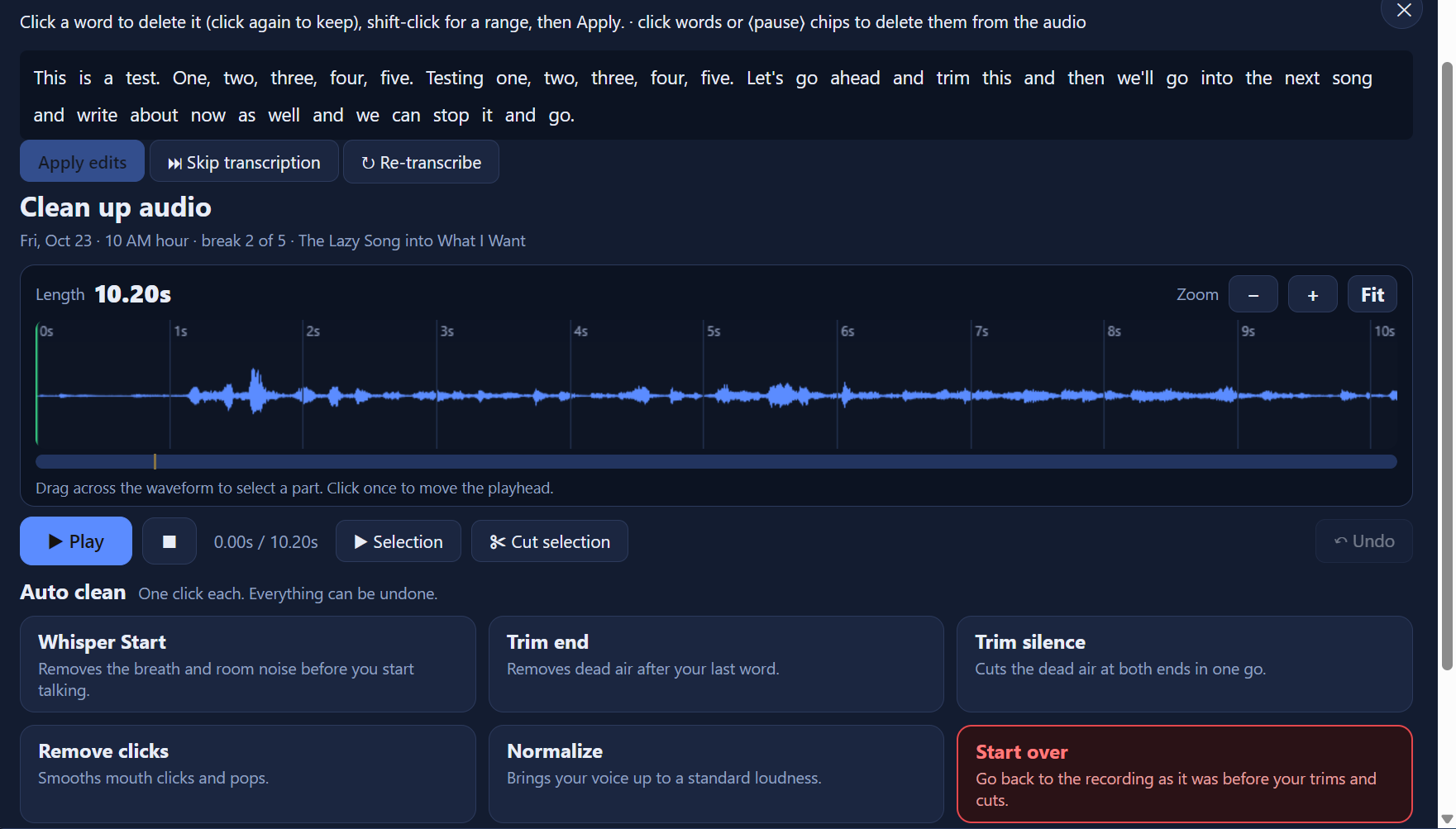1456x829 pixels.
Task: Click the waveform near the 2s mark
Action: tap(303, 395)
